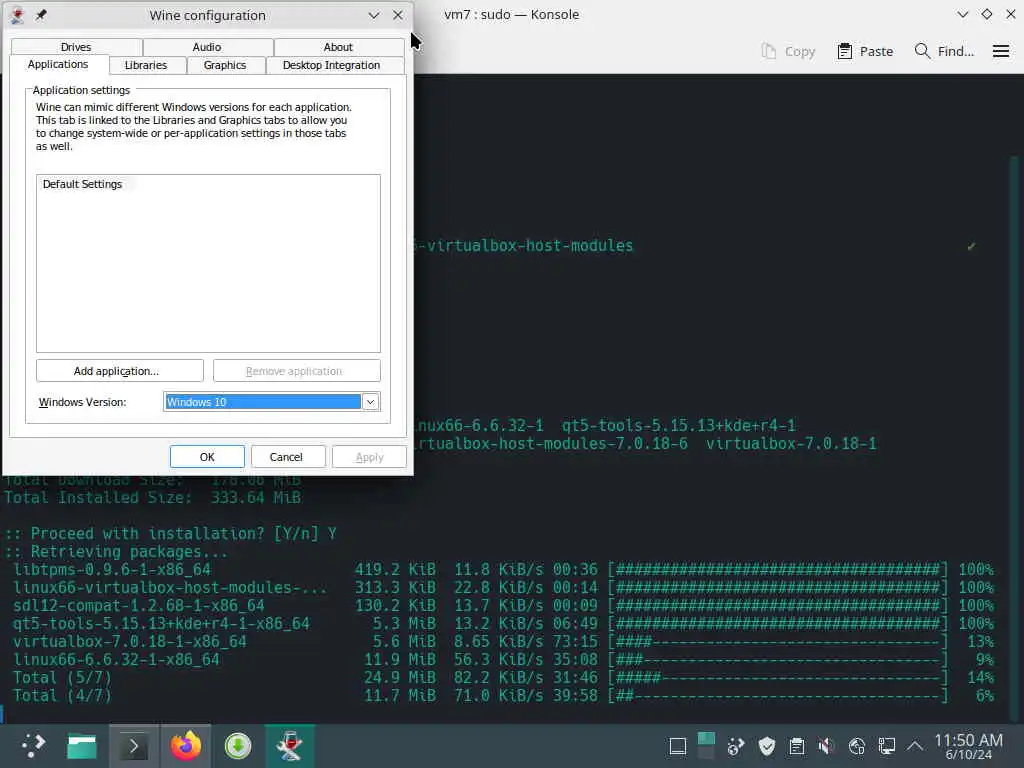Switch to the Drives tab

point(76,47)
